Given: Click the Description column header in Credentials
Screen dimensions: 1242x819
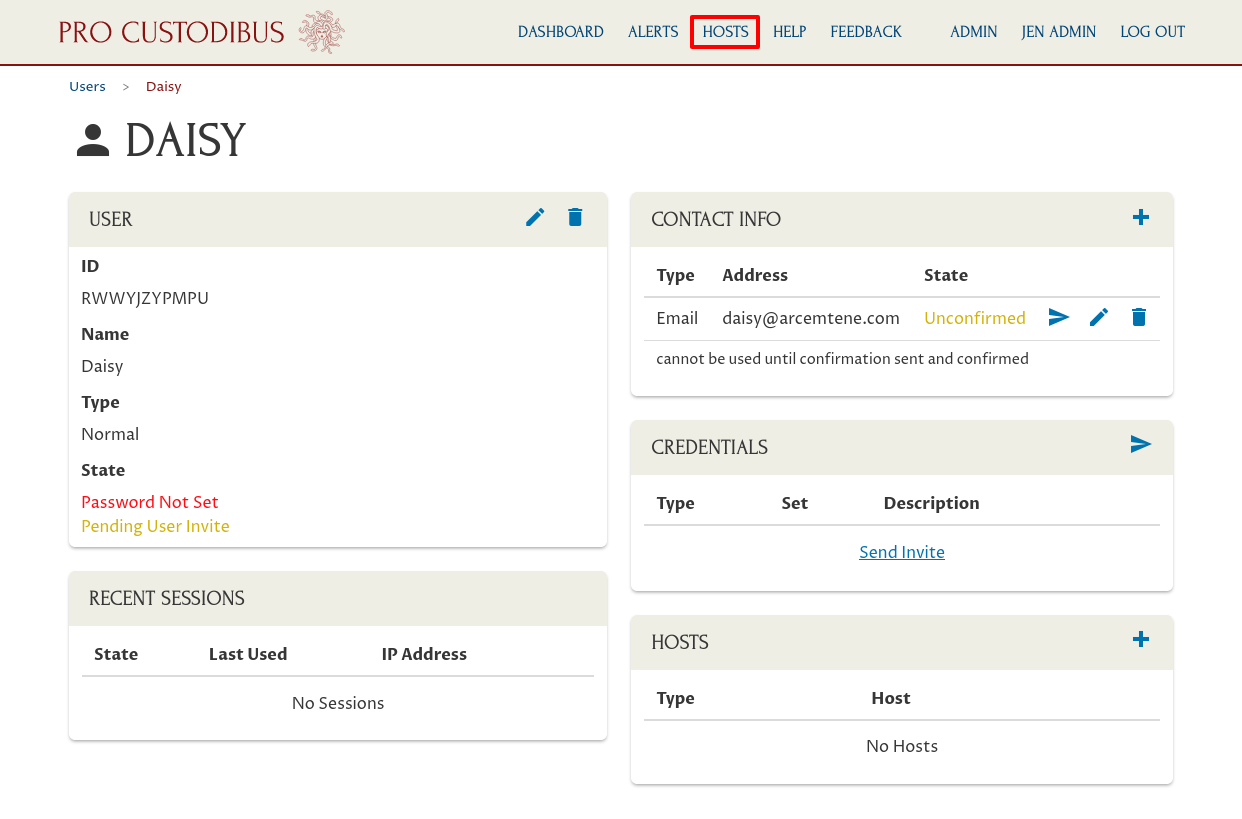Looking at the screenshot, I should click(x=932, y=503).
